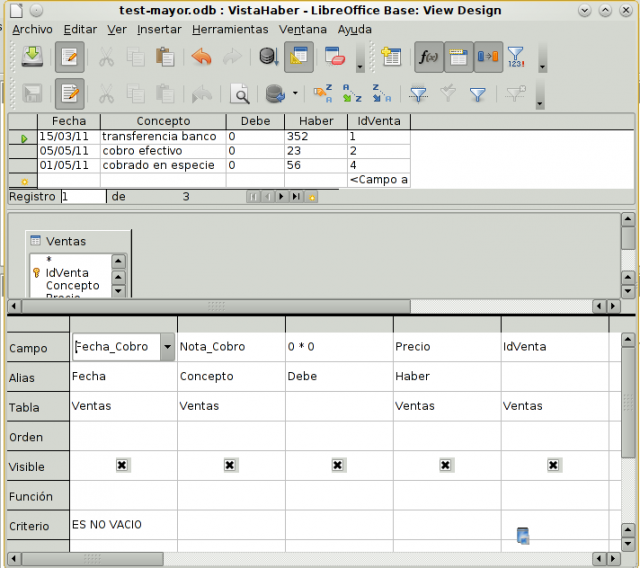Viewport: 640px width, 568px height.
Task: Click table pane horizontal scrollbar thumb
Action: point(216,306)
